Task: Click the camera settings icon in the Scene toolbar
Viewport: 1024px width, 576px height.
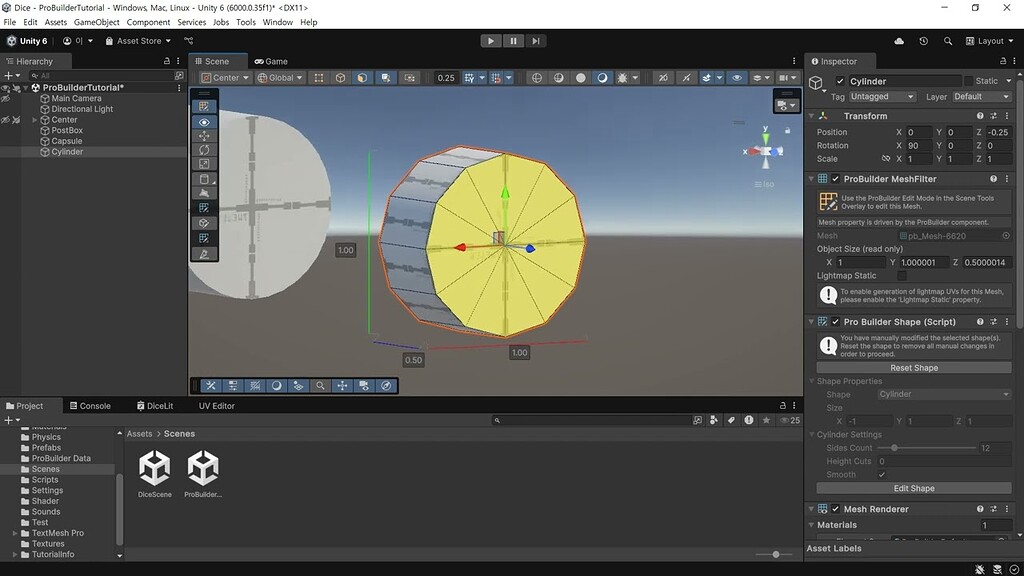Action: point(785,78)
